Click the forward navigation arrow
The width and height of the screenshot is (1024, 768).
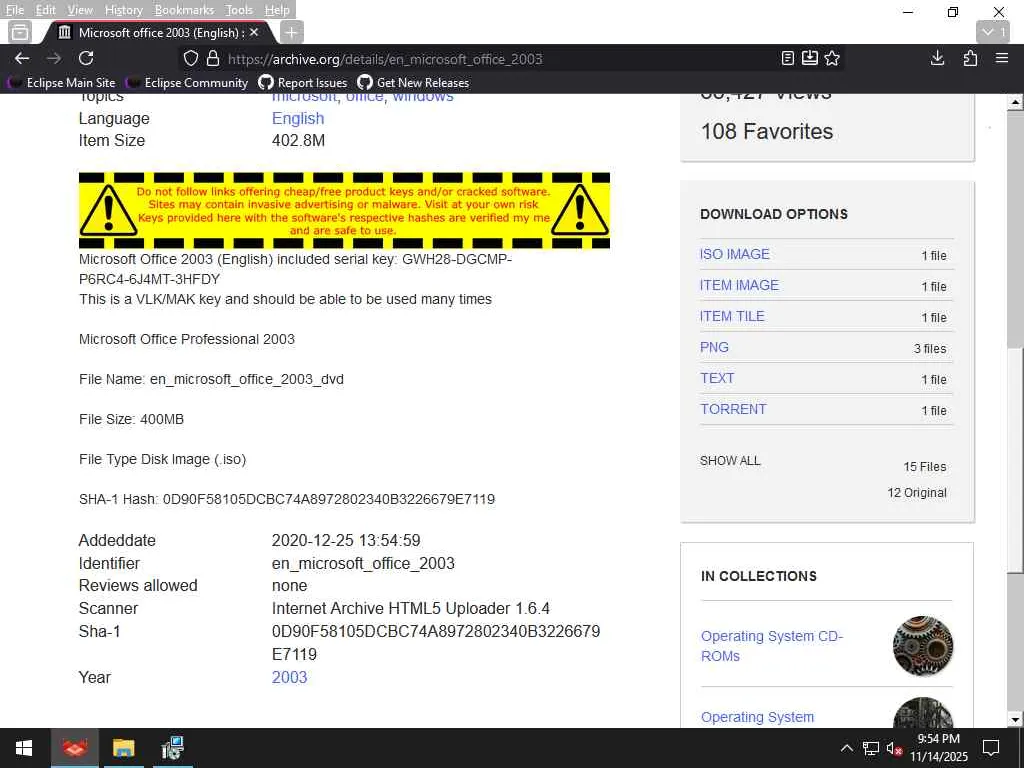(x=54, y=58)
